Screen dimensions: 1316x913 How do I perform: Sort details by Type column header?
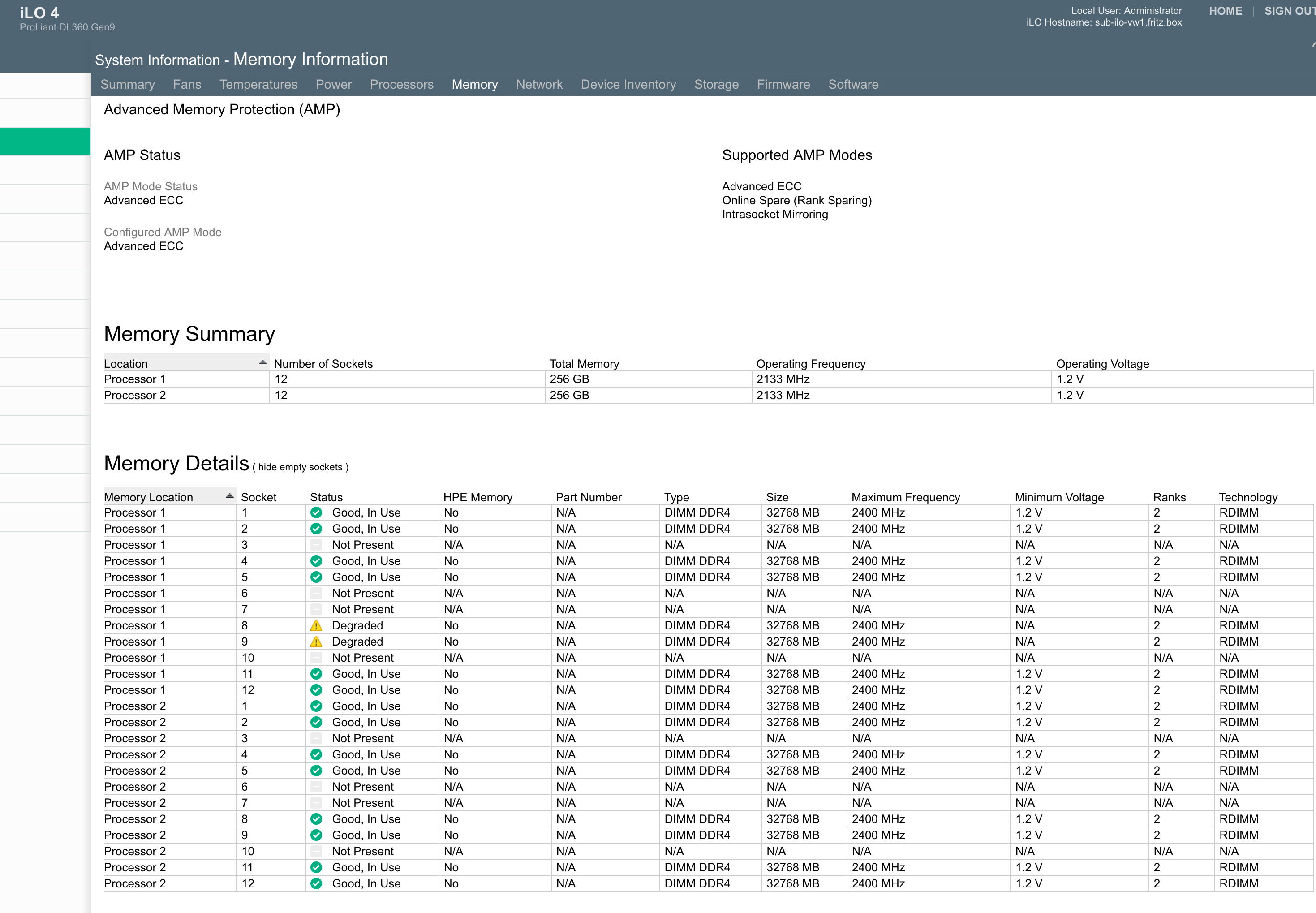point(676,497)
